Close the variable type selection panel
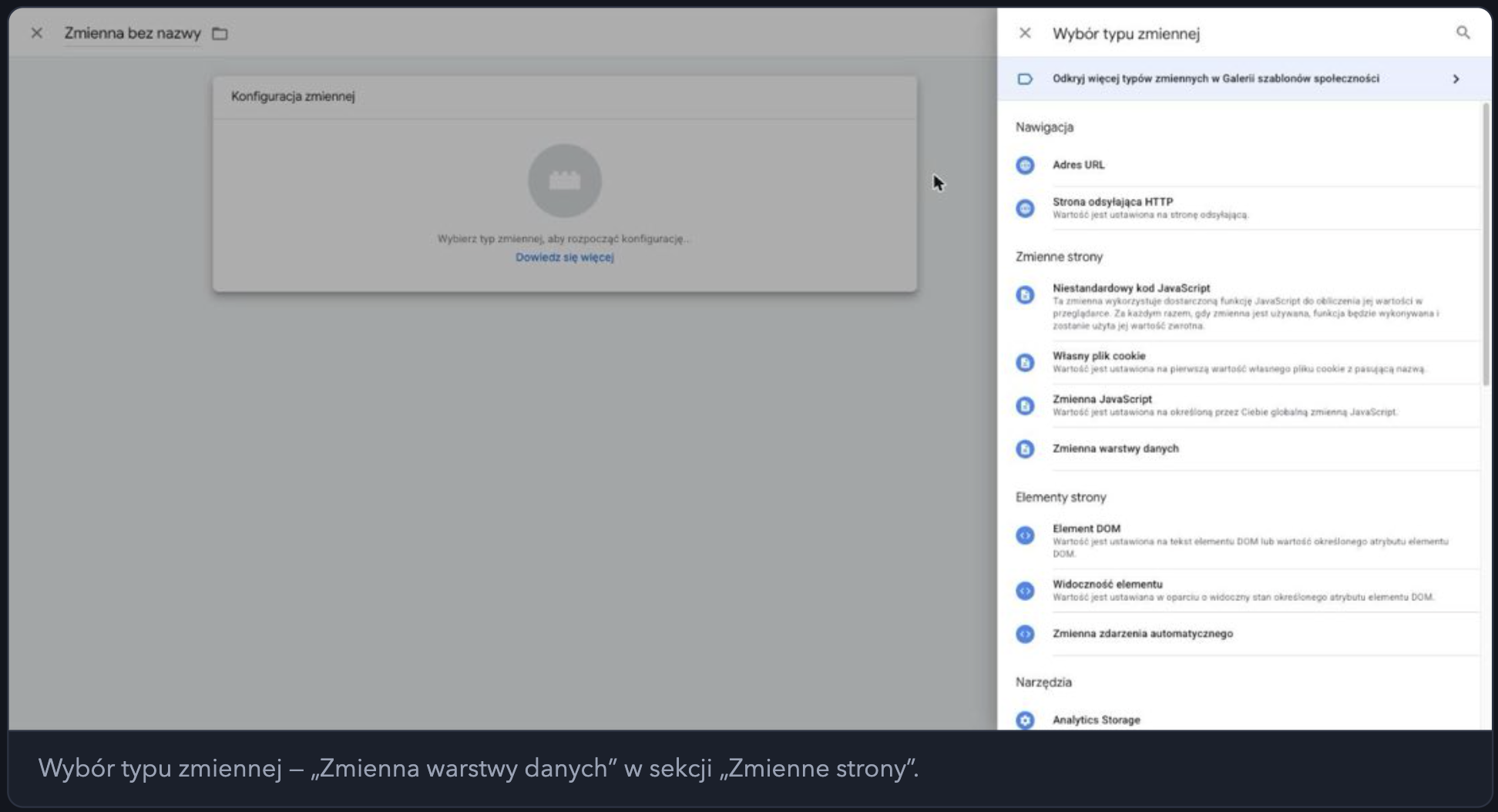 [1025, 33]
